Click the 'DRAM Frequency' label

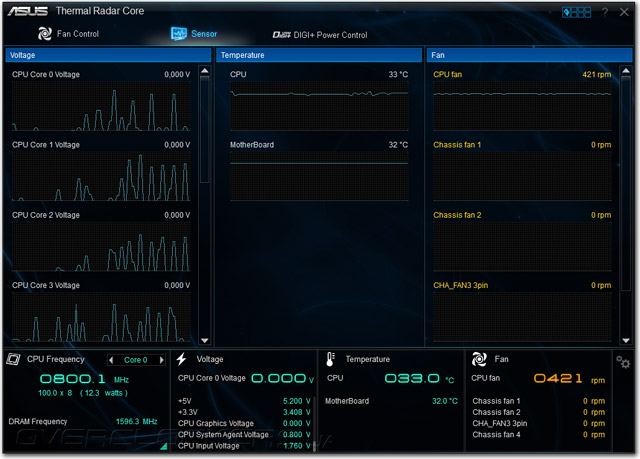coord(38,421)
